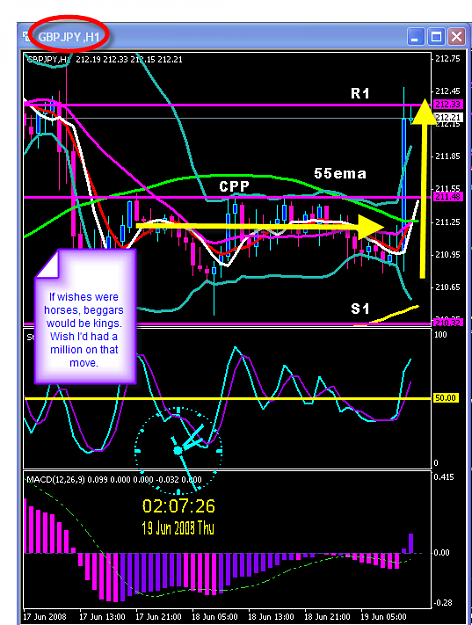Click the digital clock reading 02:07:26
472x625 pixels.
[179, 506]
